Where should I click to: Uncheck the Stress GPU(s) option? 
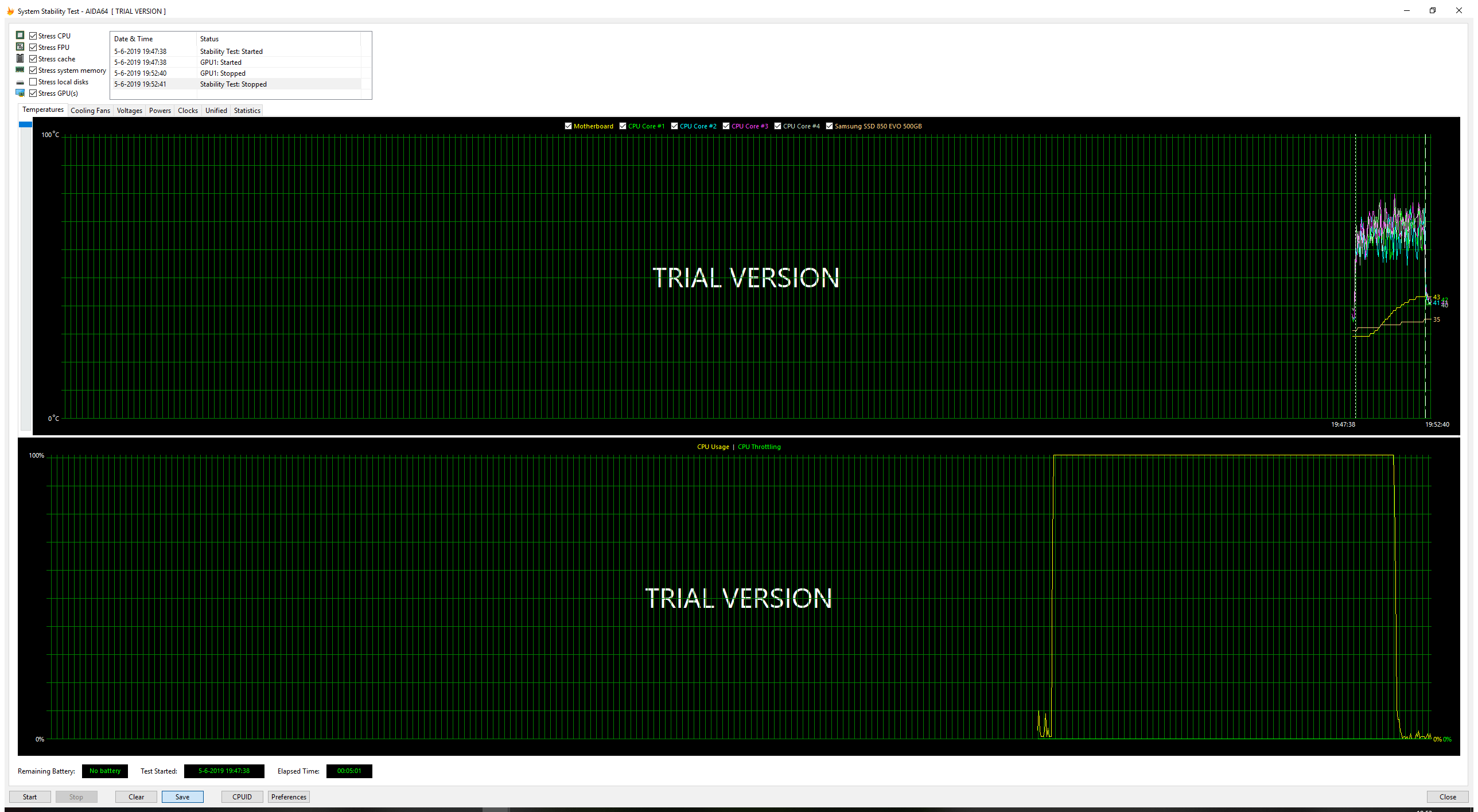coord(33,93)
